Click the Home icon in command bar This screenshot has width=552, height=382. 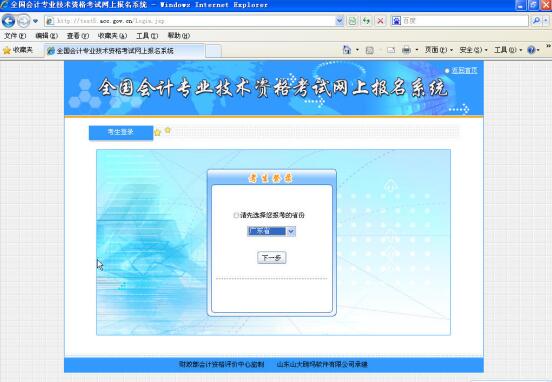347,50
